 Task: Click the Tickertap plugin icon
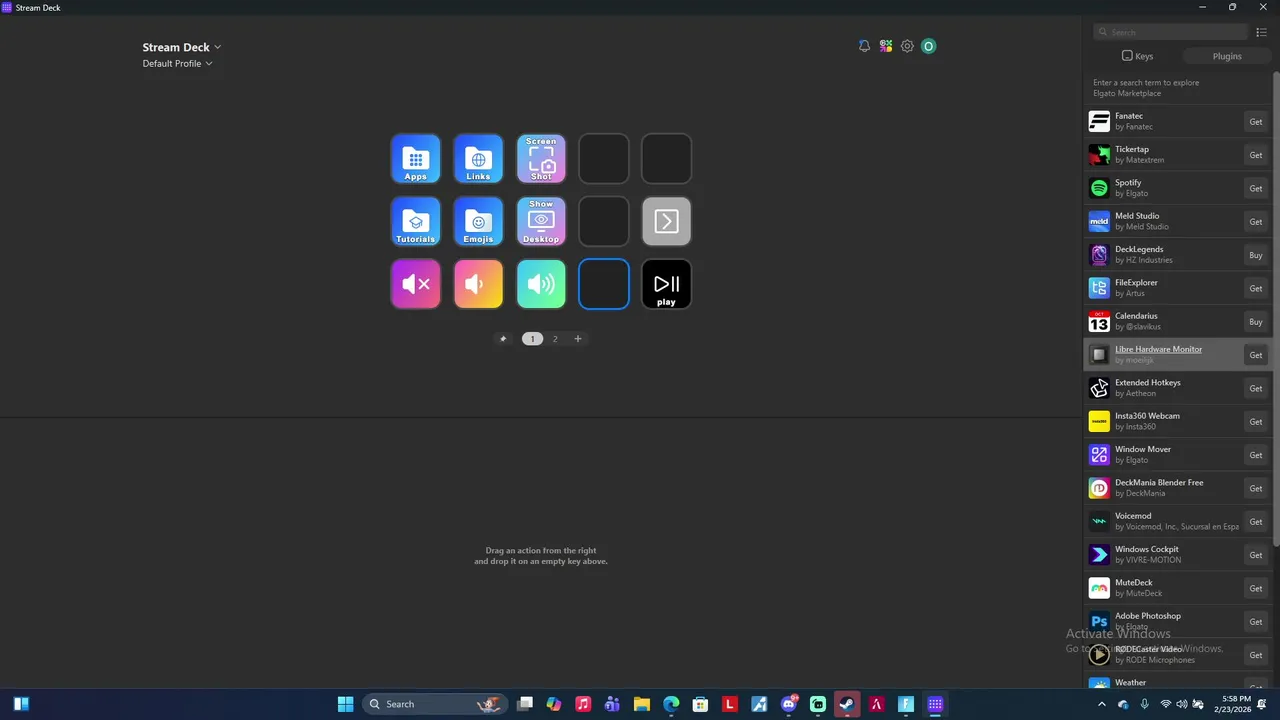1099,155
